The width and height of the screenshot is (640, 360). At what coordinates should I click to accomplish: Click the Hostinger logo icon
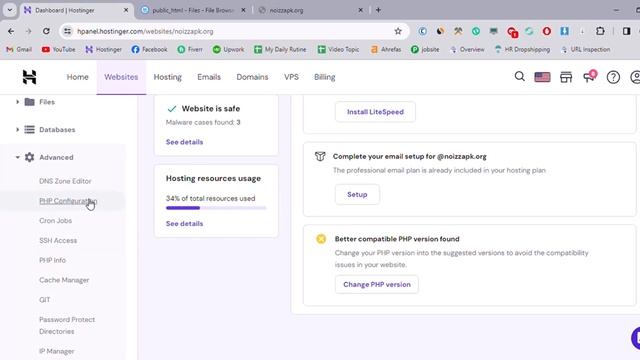tap(29, 77)
